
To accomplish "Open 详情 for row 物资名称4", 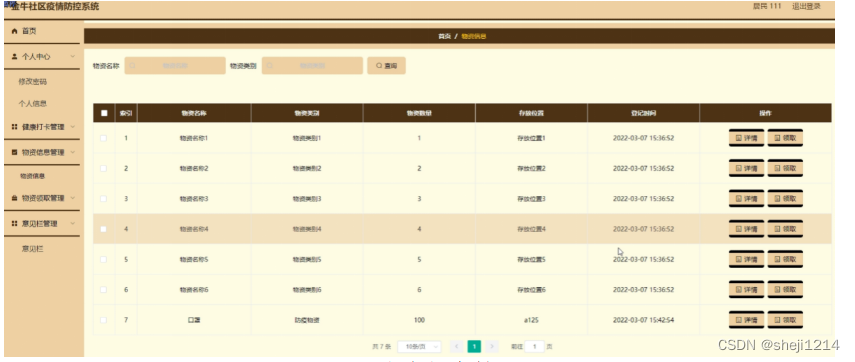I will [746, 229].
